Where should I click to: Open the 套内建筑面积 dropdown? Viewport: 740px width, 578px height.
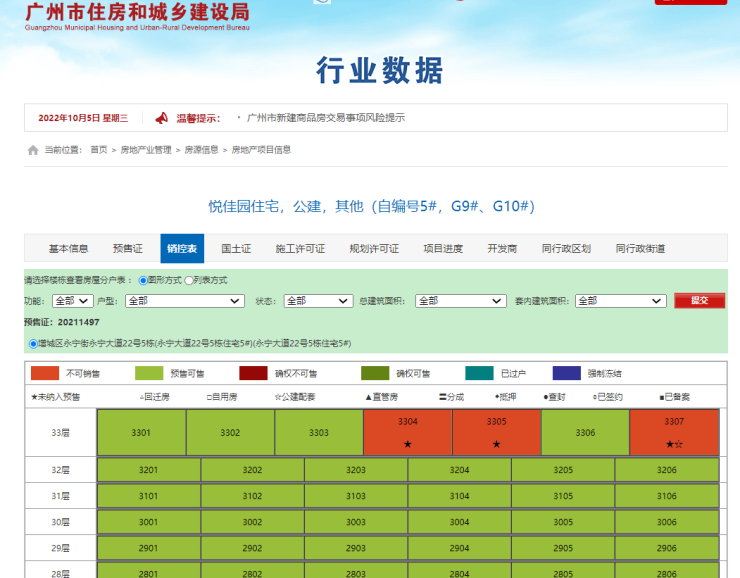coord(620,301)
